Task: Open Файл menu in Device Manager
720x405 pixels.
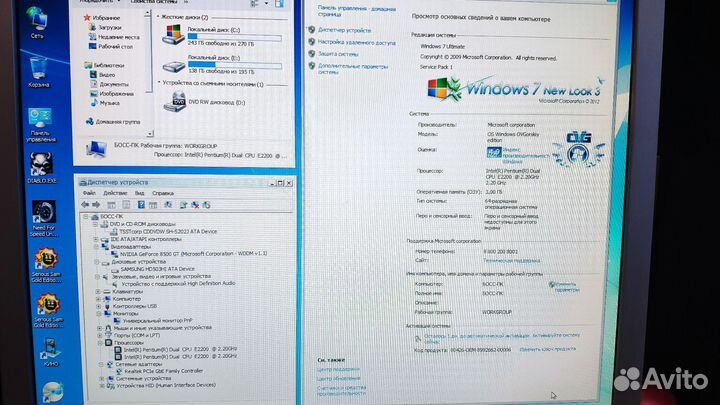Action: [89, 193]
